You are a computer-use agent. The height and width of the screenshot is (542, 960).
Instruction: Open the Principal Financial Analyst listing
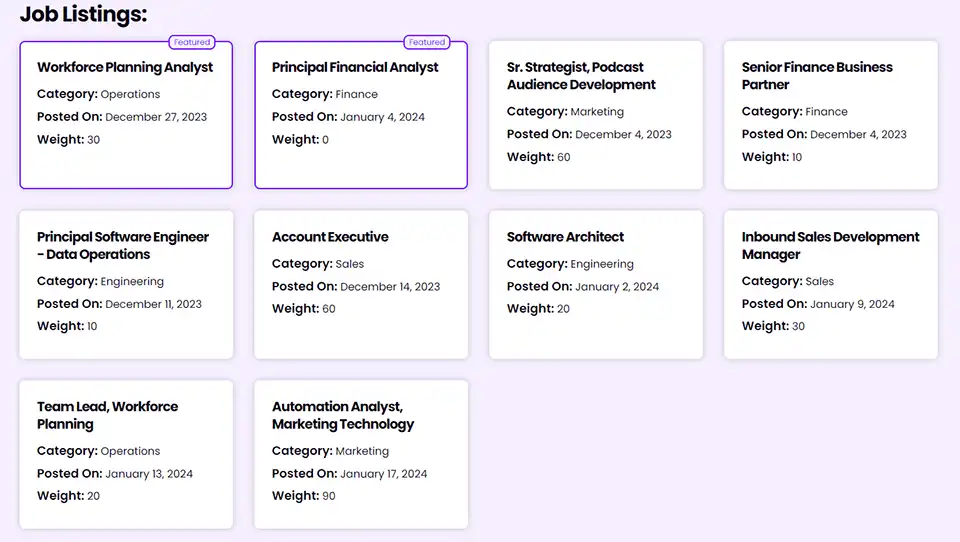click(x=361, y=115)
